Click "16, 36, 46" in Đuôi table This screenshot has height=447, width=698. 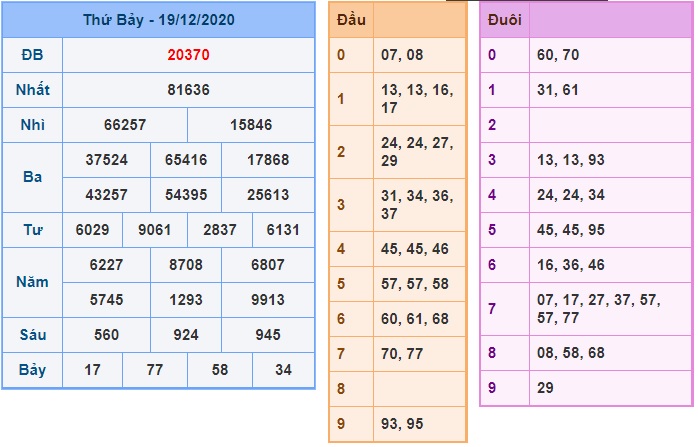(571, 265)
